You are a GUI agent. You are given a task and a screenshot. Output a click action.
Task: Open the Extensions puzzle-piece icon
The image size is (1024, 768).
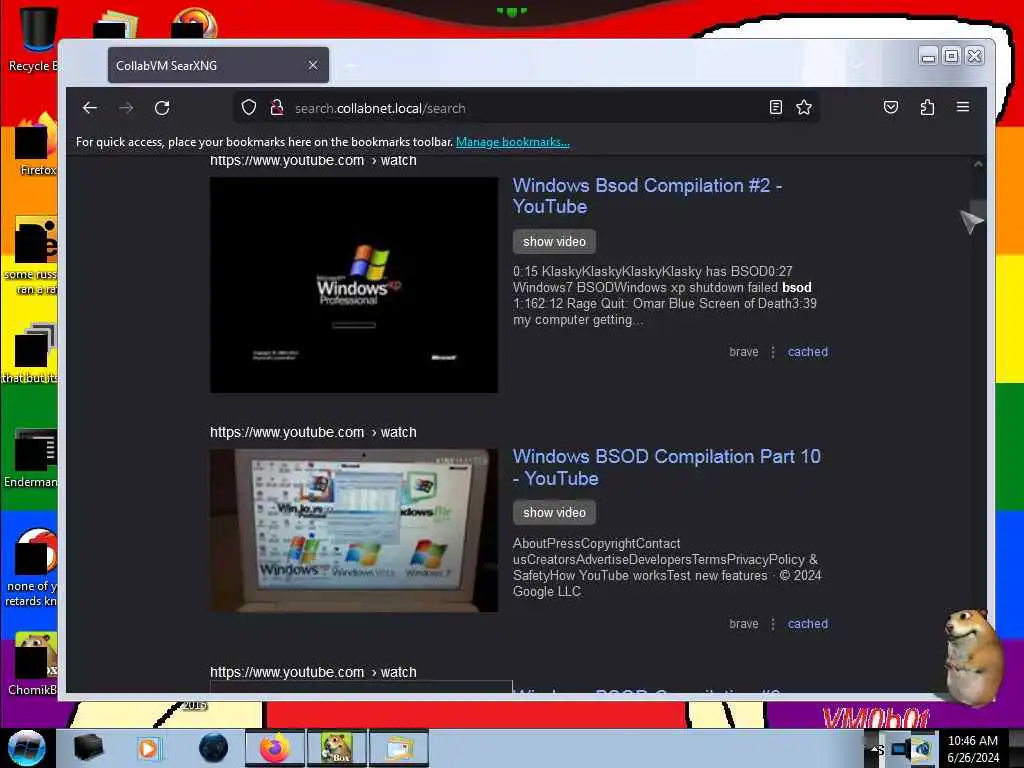coord(927,108)
